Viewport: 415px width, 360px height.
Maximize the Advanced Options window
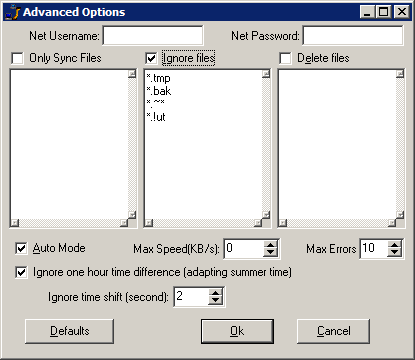pyautogui.click(x=384, y=12)
